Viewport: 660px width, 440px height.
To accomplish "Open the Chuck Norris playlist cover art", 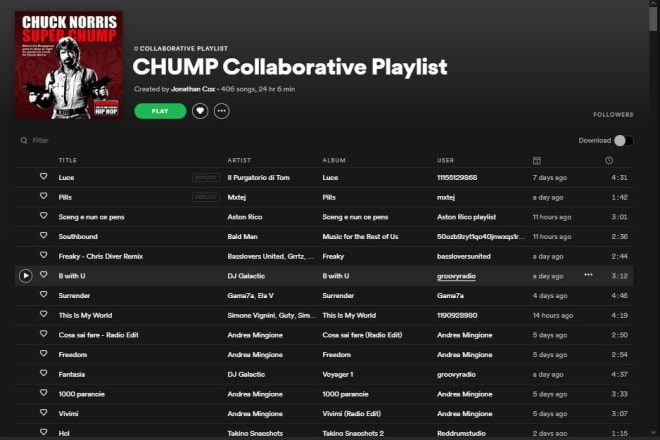I will click(x=69, y=65).
